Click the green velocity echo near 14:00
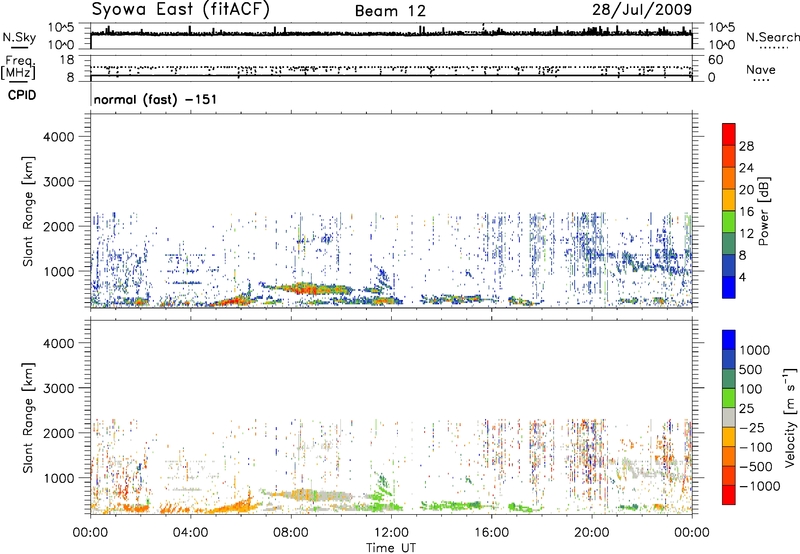Viewport: 800px width, 554px height. (452, 506)
